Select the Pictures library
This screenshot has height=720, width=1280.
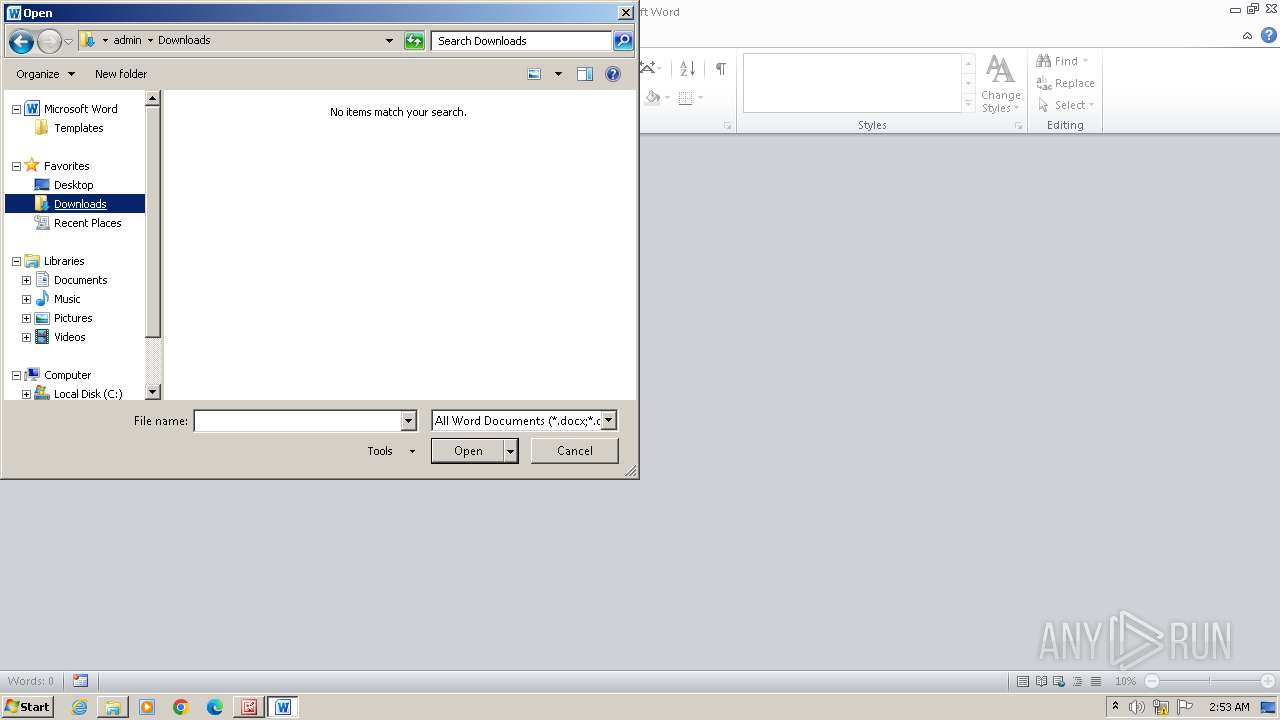(x=73, y=318)
